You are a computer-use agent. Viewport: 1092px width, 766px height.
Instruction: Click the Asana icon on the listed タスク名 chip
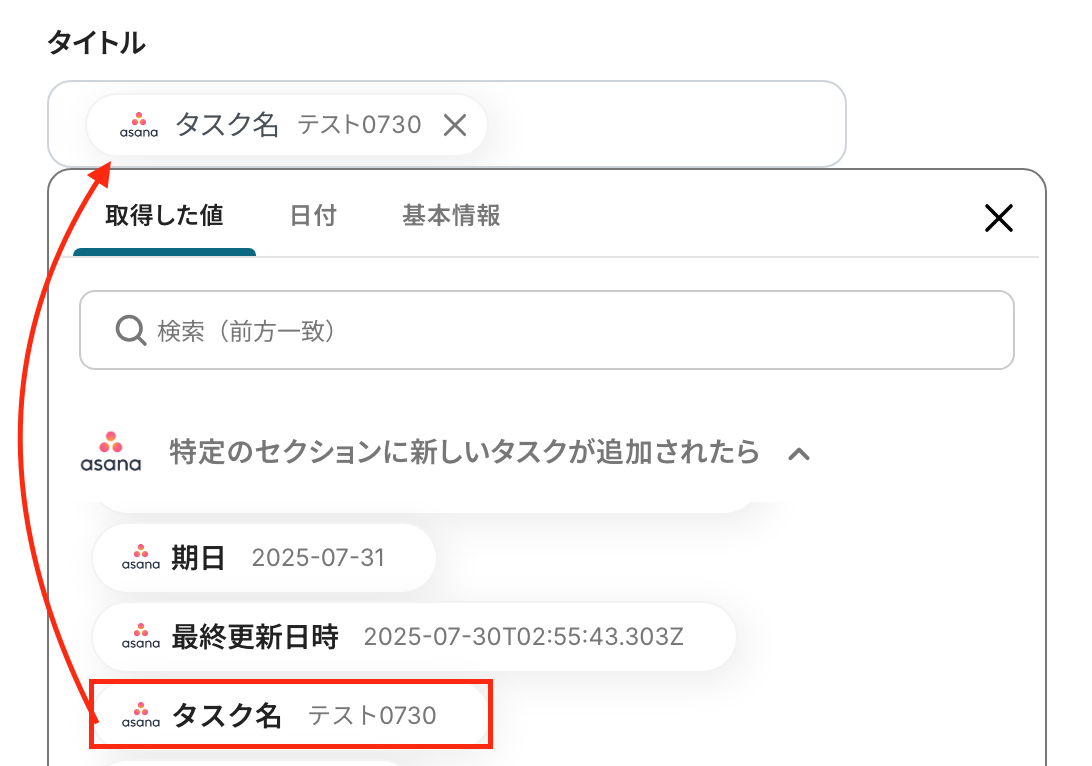pos(141,715)
